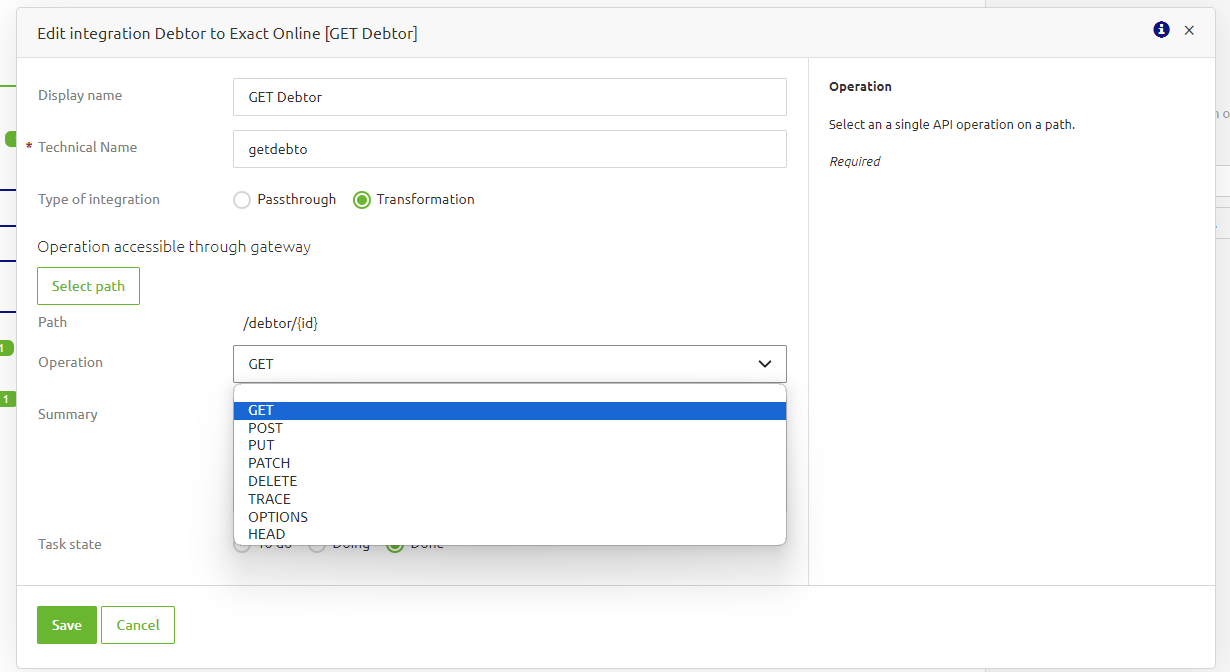Open the Select path chooser
This screenshot has height=672, width=1230.
[x=88, y=286]
